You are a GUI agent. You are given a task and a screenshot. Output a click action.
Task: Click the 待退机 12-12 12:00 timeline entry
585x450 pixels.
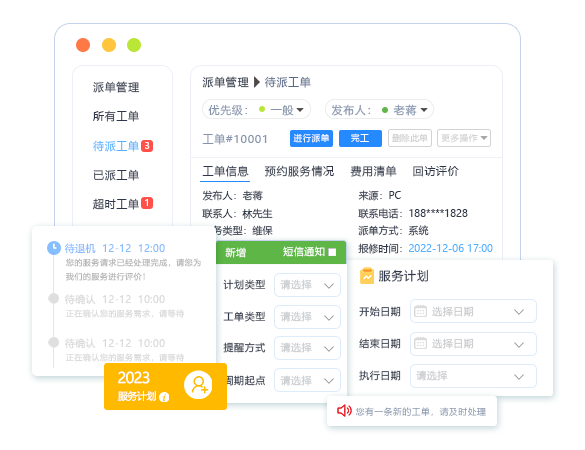tap(115, 248)
